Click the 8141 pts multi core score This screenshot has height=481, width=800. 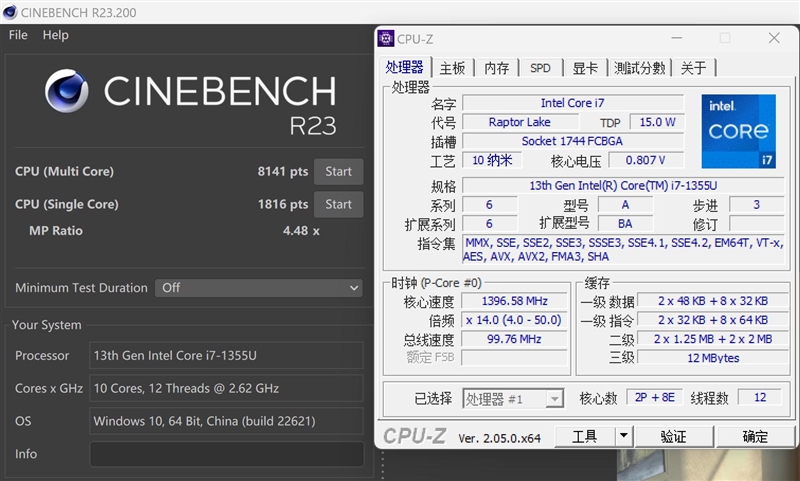point(283,171)
